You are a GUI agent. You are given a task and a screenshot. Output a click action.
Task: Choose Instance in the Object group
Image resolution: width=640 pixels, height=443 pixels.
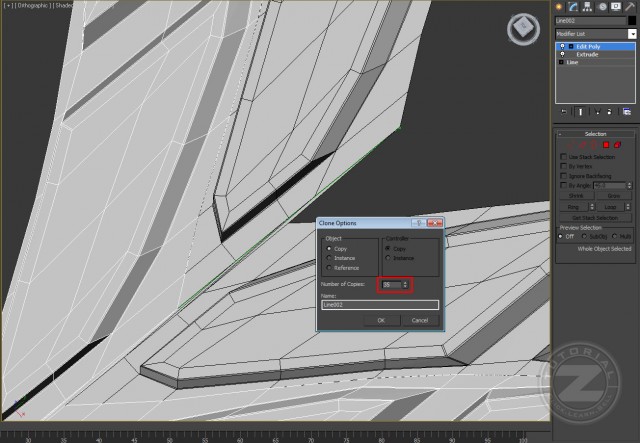coord(330,258)
